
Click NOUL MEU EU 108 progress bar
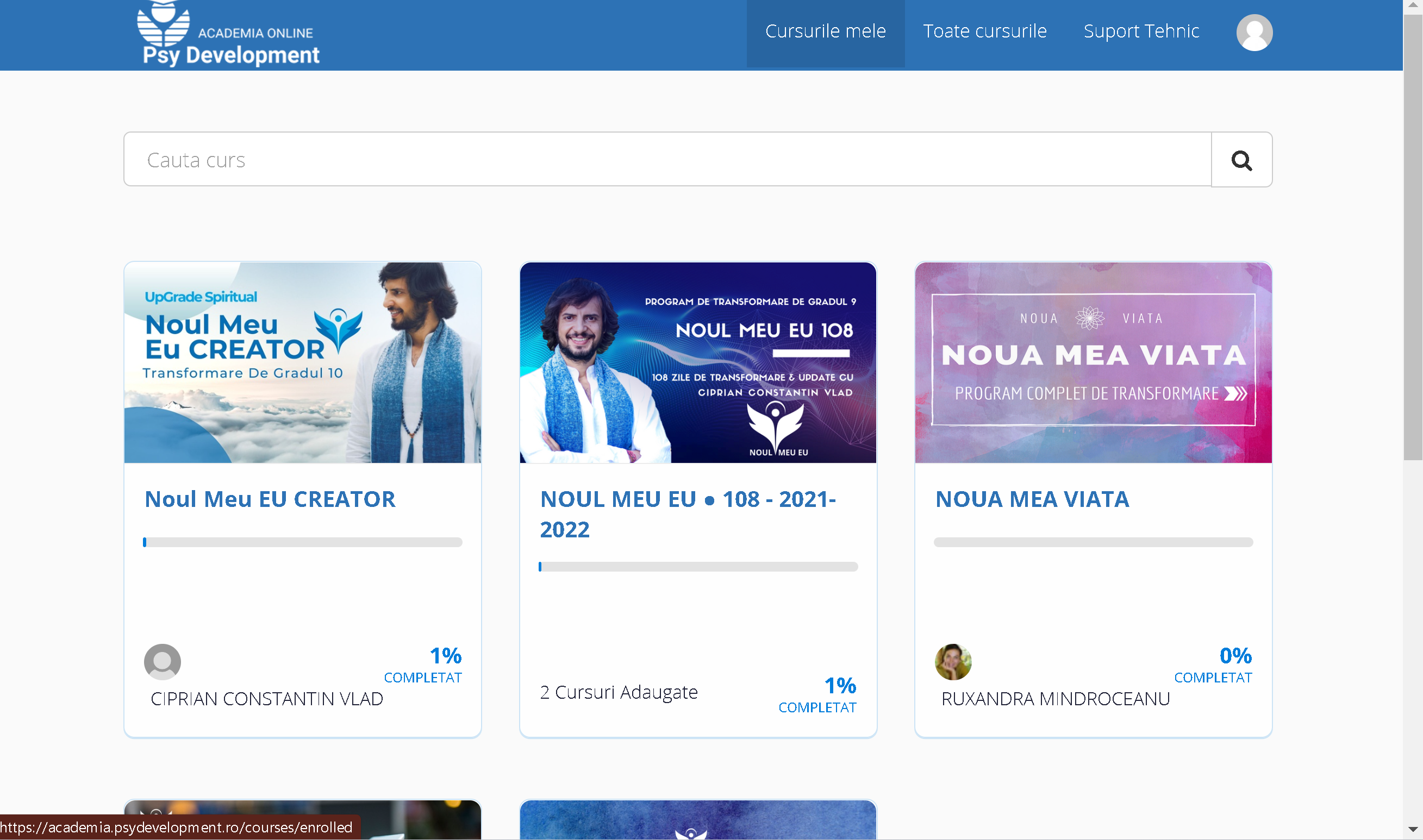[x=697, y=567]
